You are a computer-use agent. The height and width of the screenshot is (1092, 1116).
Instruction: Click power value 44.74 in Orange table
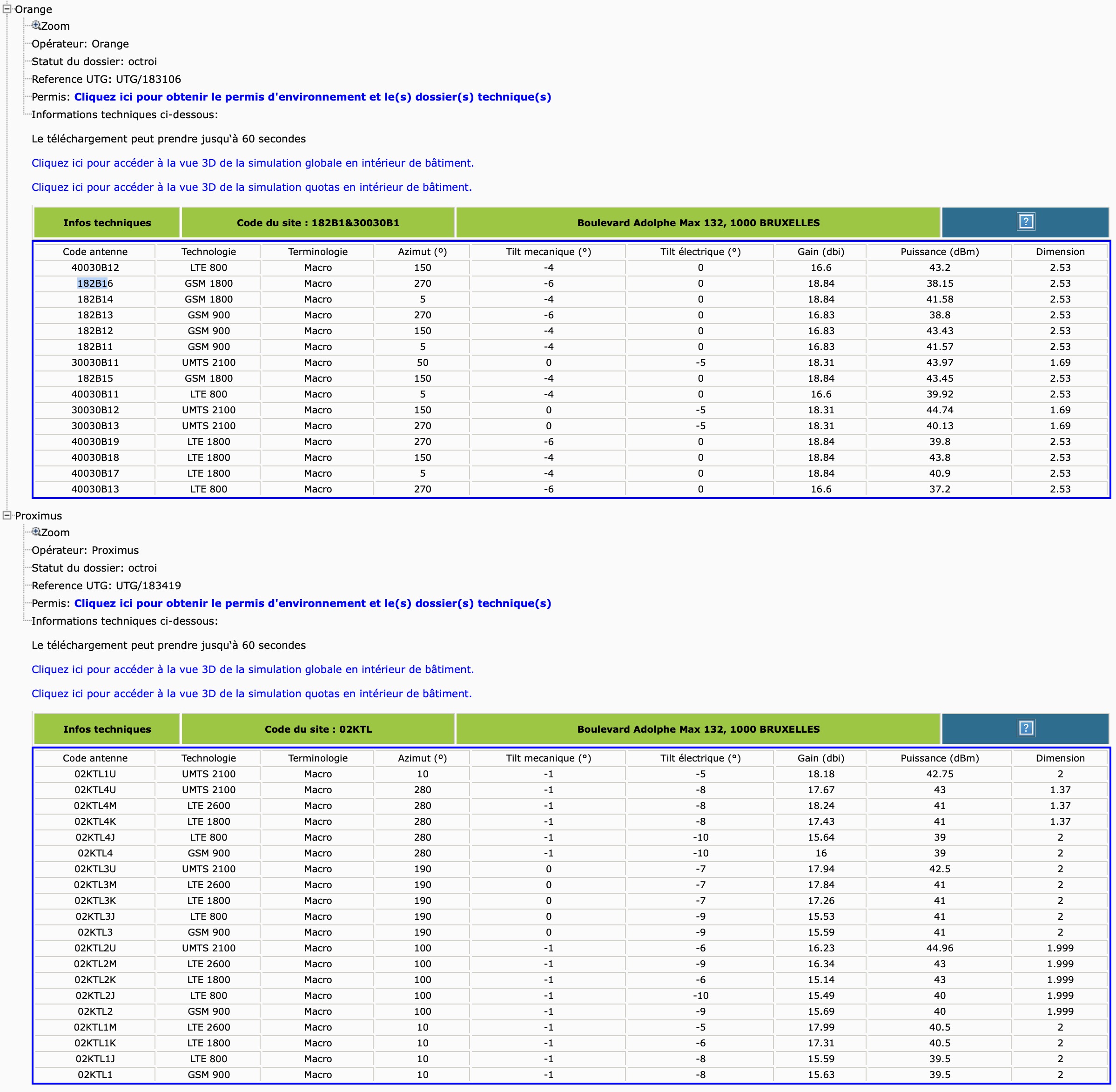(939, 410)
